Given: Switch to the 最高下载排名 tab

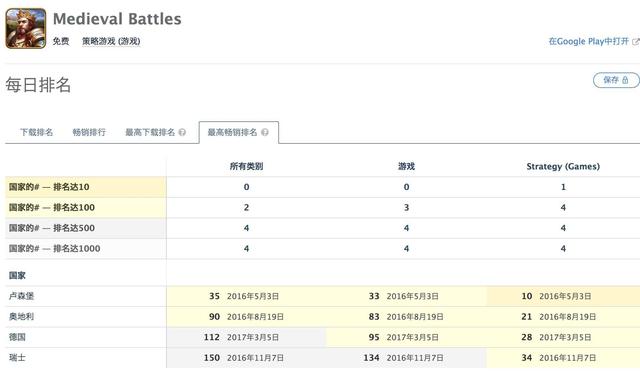Looking at the screenshot, I should point(150,132).
